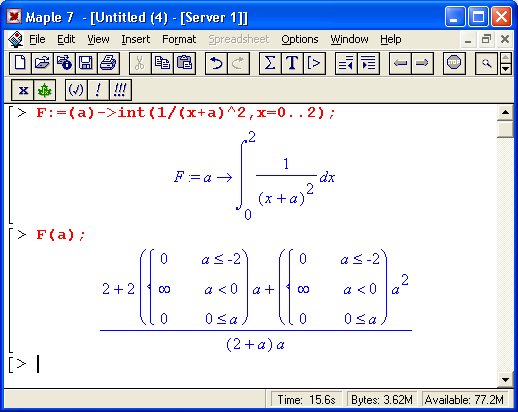Click the outdent section icon
Image resolution: width=518 pixels, height=412 pixels.
346,63
